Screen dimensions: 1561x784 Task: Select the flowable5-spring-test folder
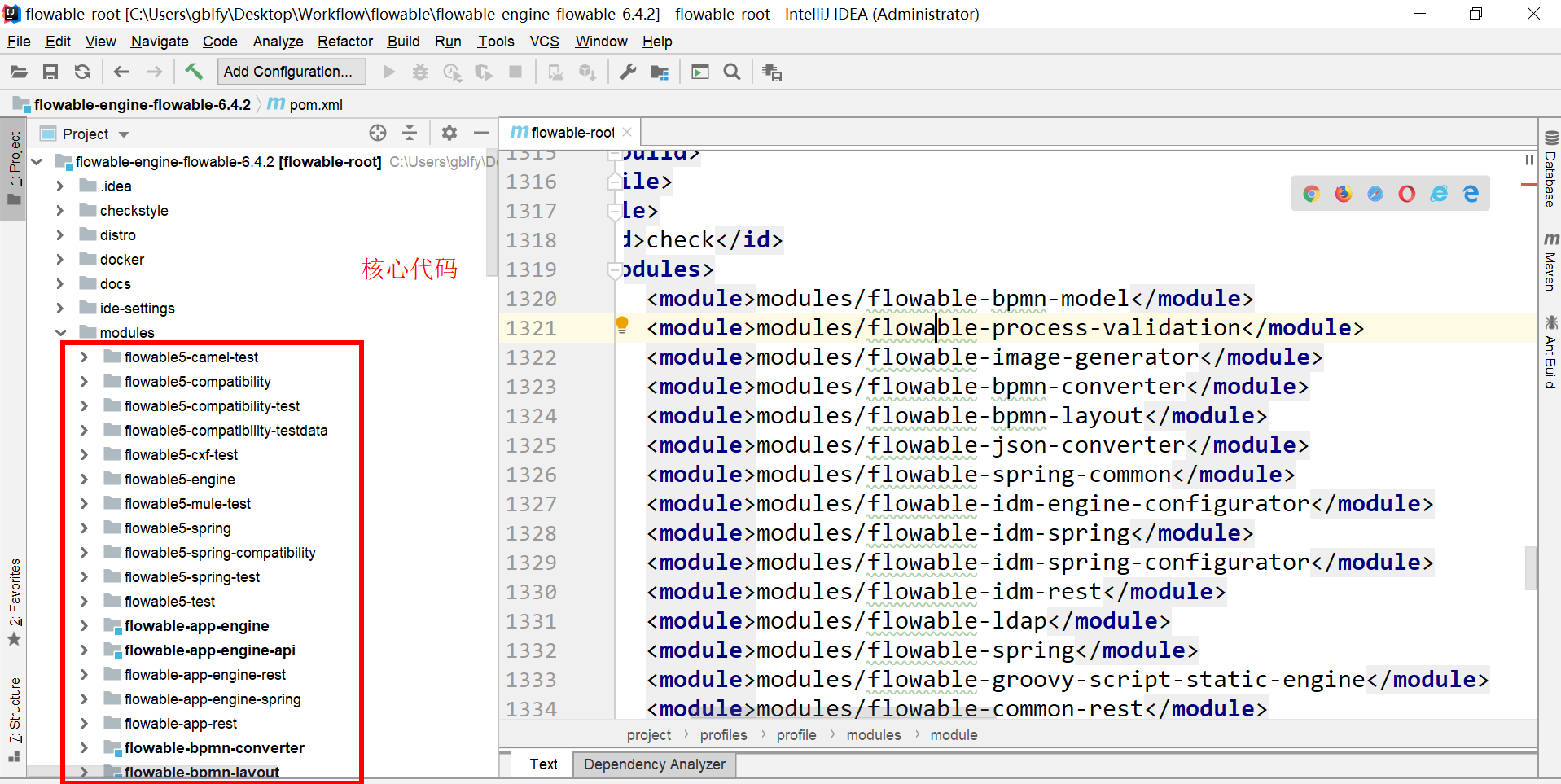(192, 576)
